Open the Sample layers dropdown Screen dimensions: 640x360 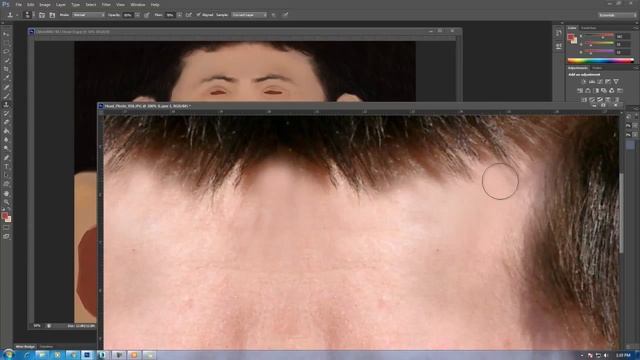(x=249, y=15)
